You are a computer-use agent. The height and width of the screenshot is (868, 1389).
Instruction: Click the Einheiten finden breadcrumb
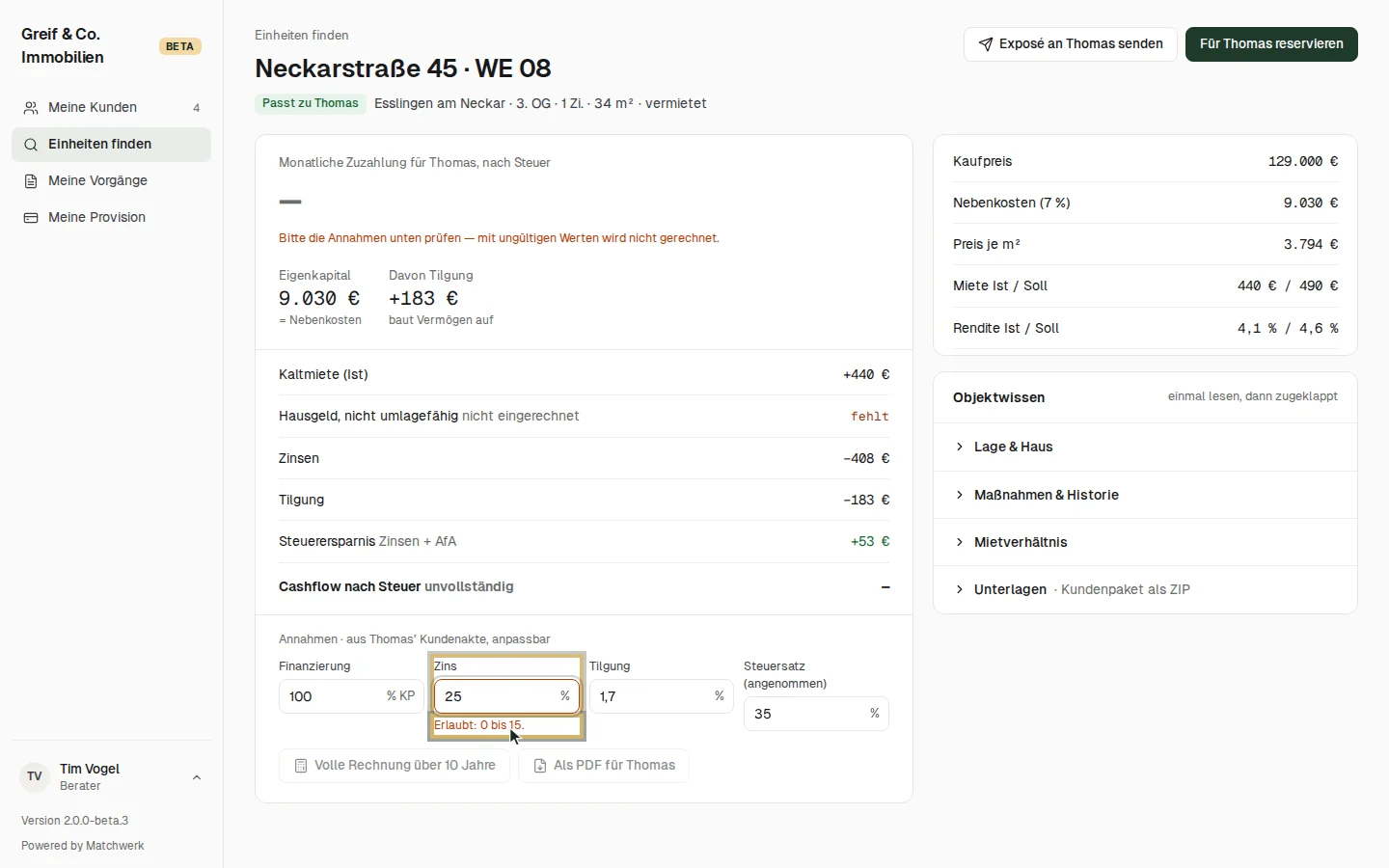pos(302,36)
